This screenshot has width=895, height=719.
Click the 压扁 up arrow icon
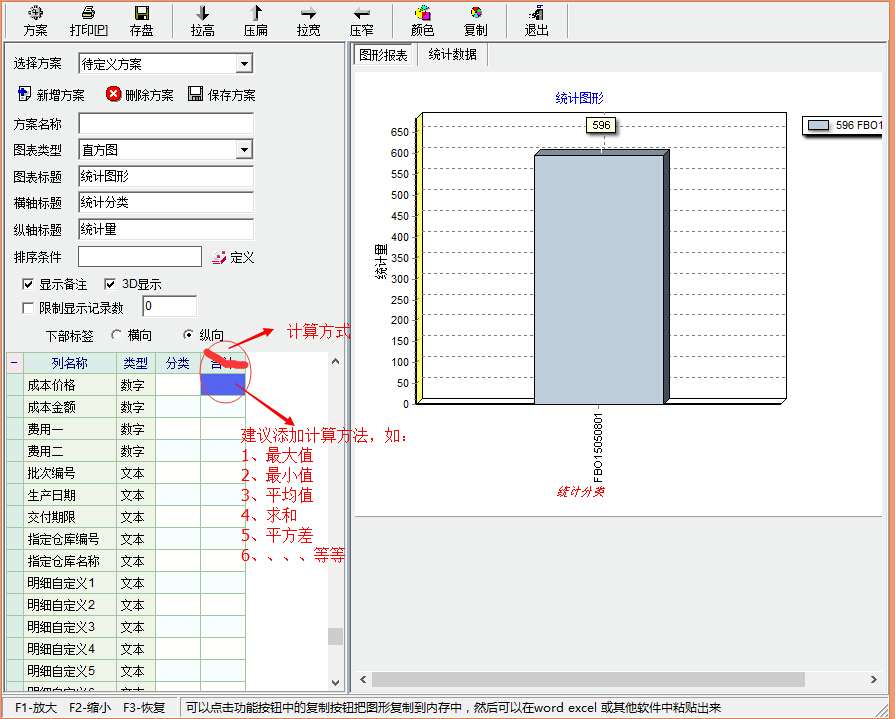tap(256, 14)
